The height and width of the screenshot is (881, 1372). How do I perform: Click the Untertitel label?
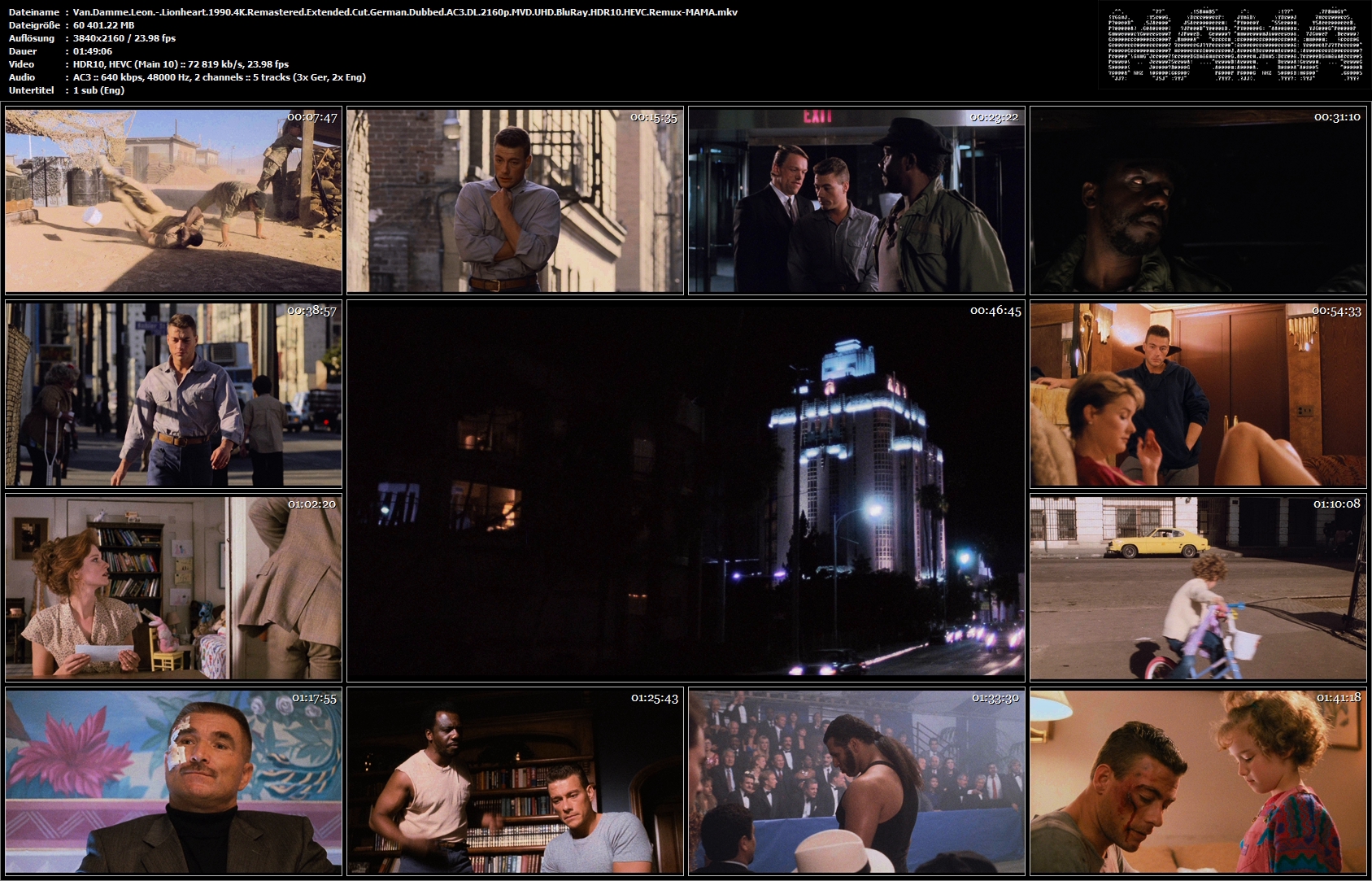[31, 90]
